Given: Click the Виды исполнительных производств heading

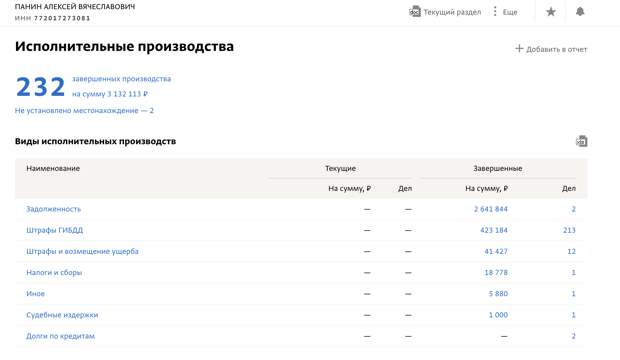Looking at the screenshot, I should (95, 141).
